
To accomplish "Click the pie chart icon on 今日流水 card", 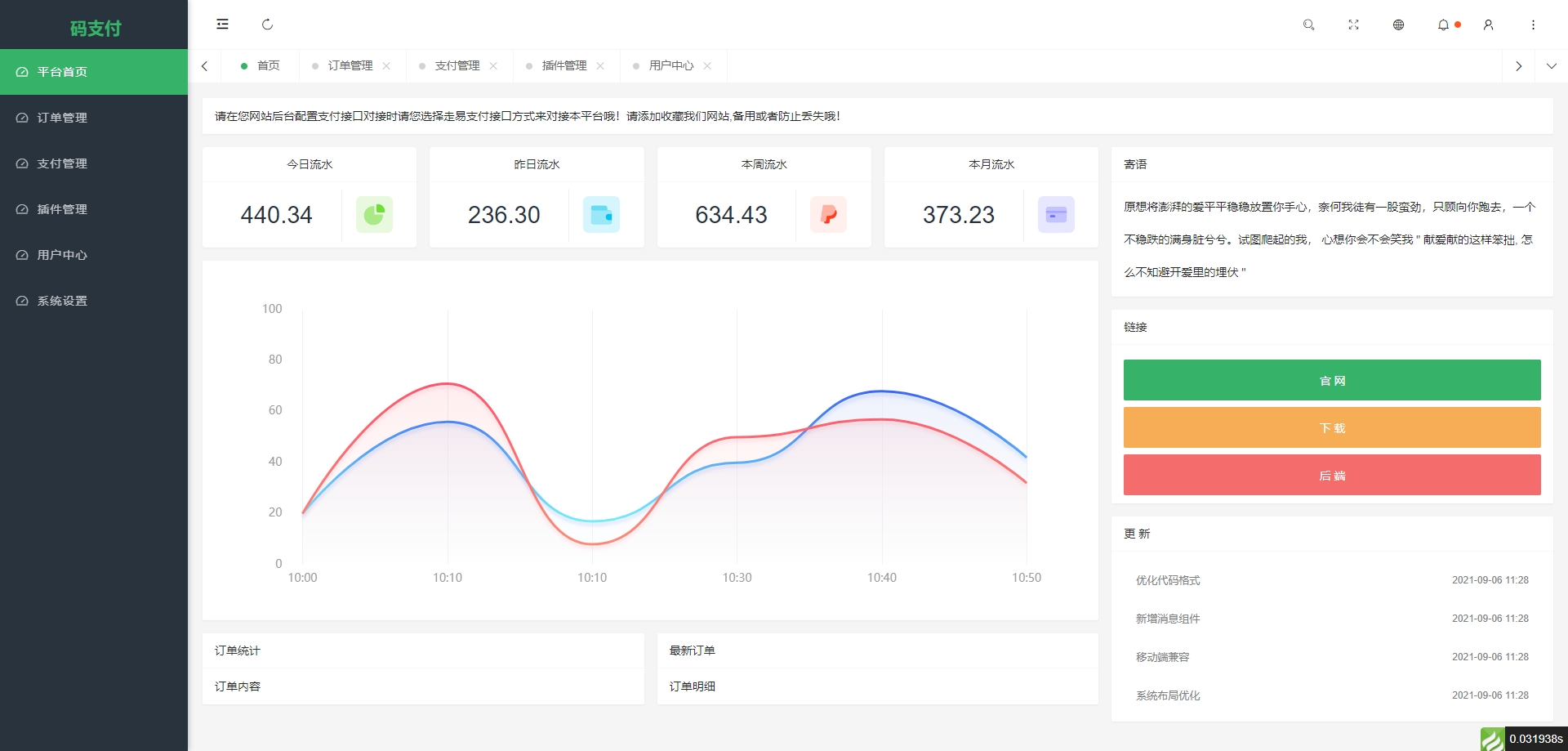I will [374, 214].
